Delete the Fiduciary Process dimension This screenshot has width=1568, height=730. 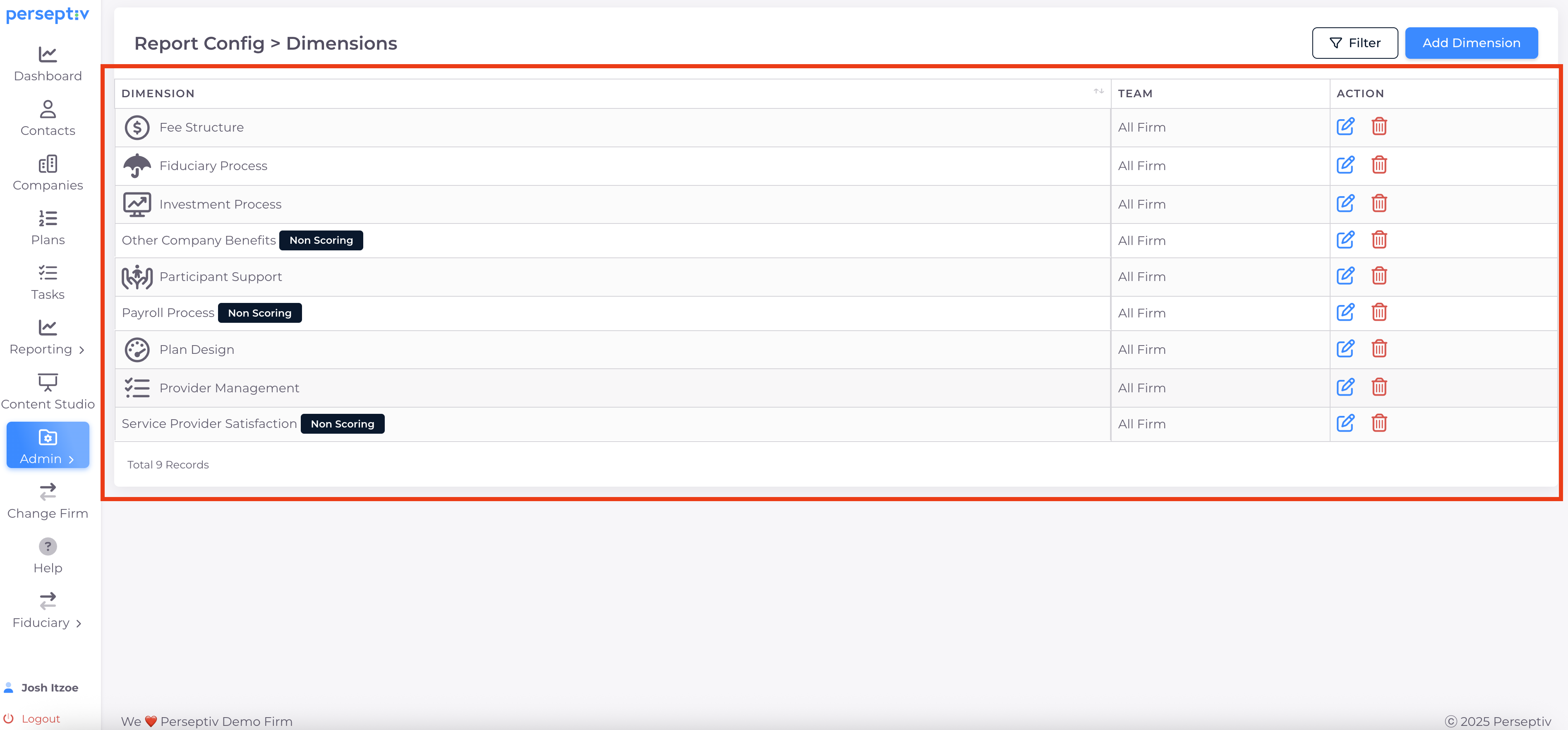point(1379,165)
